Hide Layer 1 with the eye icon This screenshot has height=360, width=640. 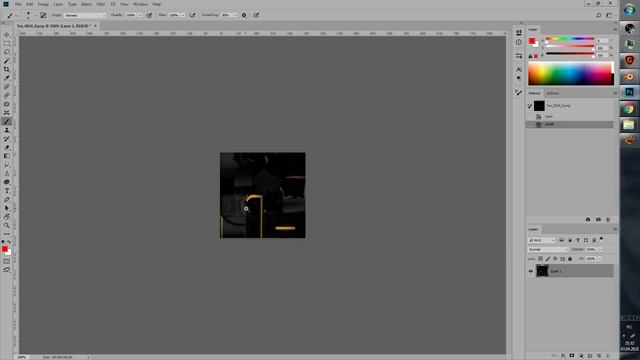(531, 271)
